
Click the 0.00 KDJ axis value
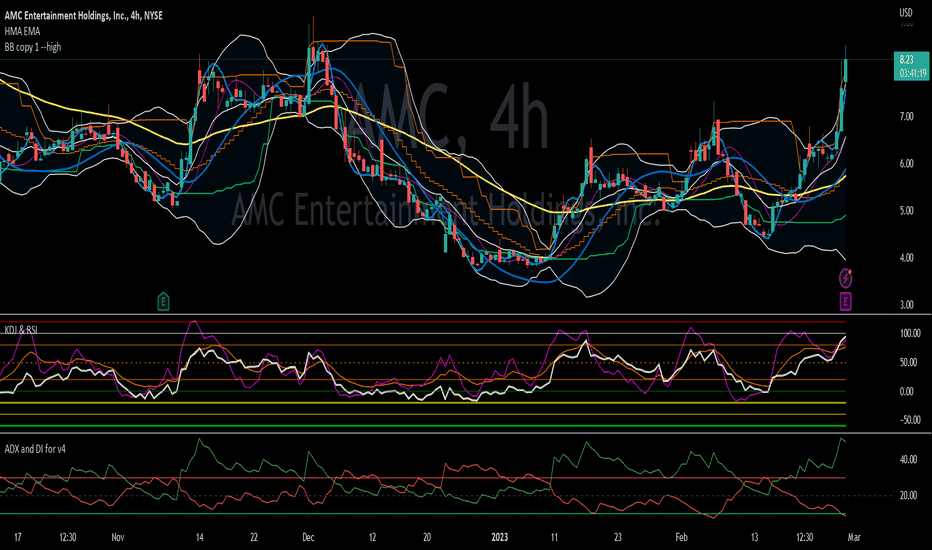pos(906,391)
